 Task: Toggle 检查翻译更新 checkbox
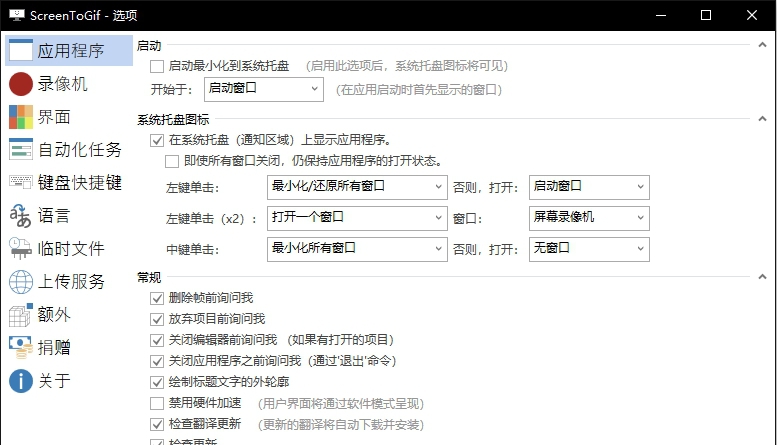point(157,424)
